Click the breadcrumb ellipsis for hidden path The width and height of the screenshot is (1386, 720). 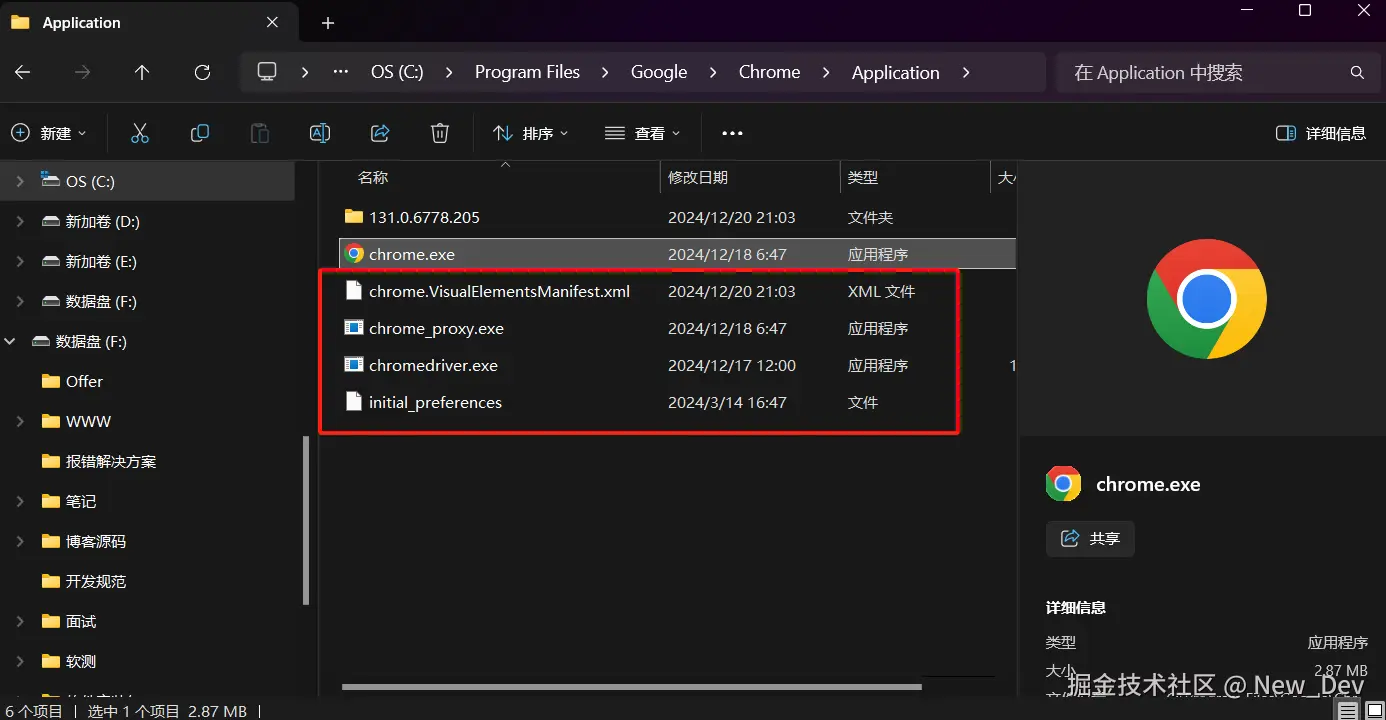(x=341, y=72)
